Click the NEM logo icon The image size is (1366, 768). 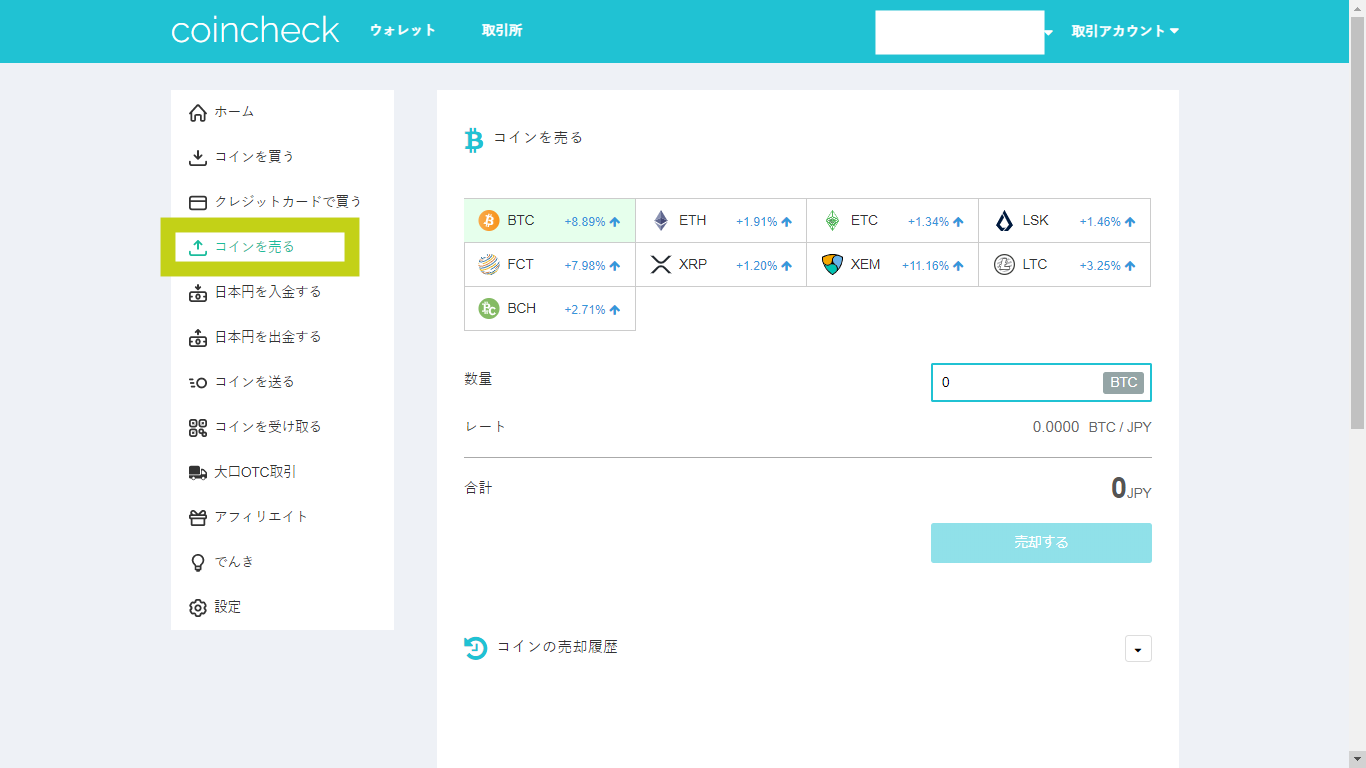click(x=832, y=264)
